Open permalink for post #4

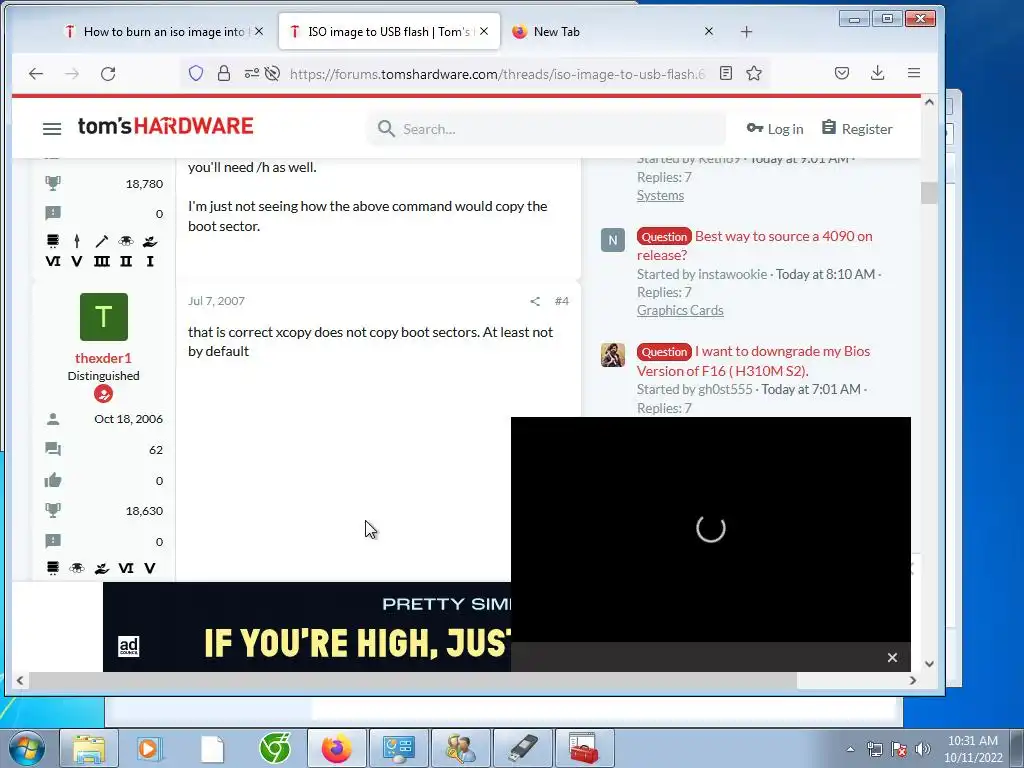tap(562, 301)
